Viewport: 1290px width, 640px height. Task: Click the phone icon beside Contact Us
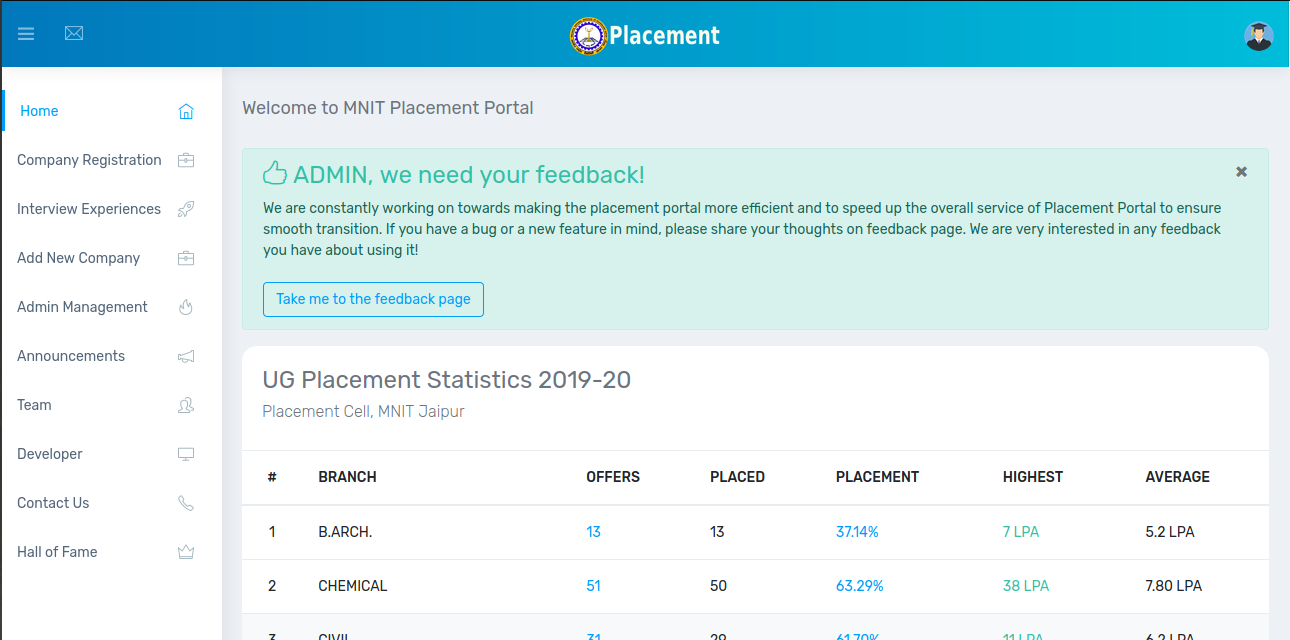pyautogui.click(x=186, y=503)
